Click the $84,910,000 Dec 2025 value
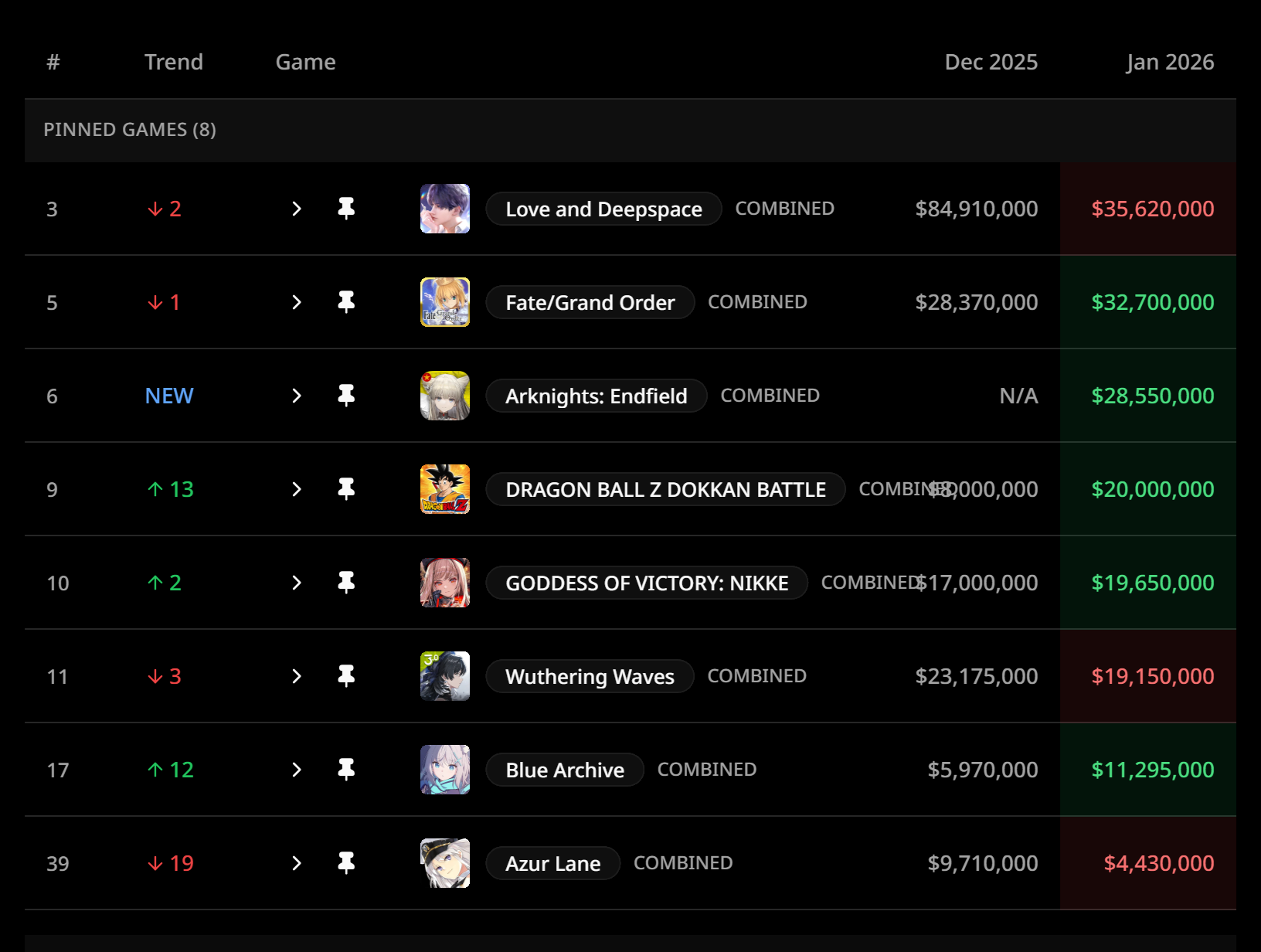This screenshot has width=1261, height=952. tap(977, 209)
